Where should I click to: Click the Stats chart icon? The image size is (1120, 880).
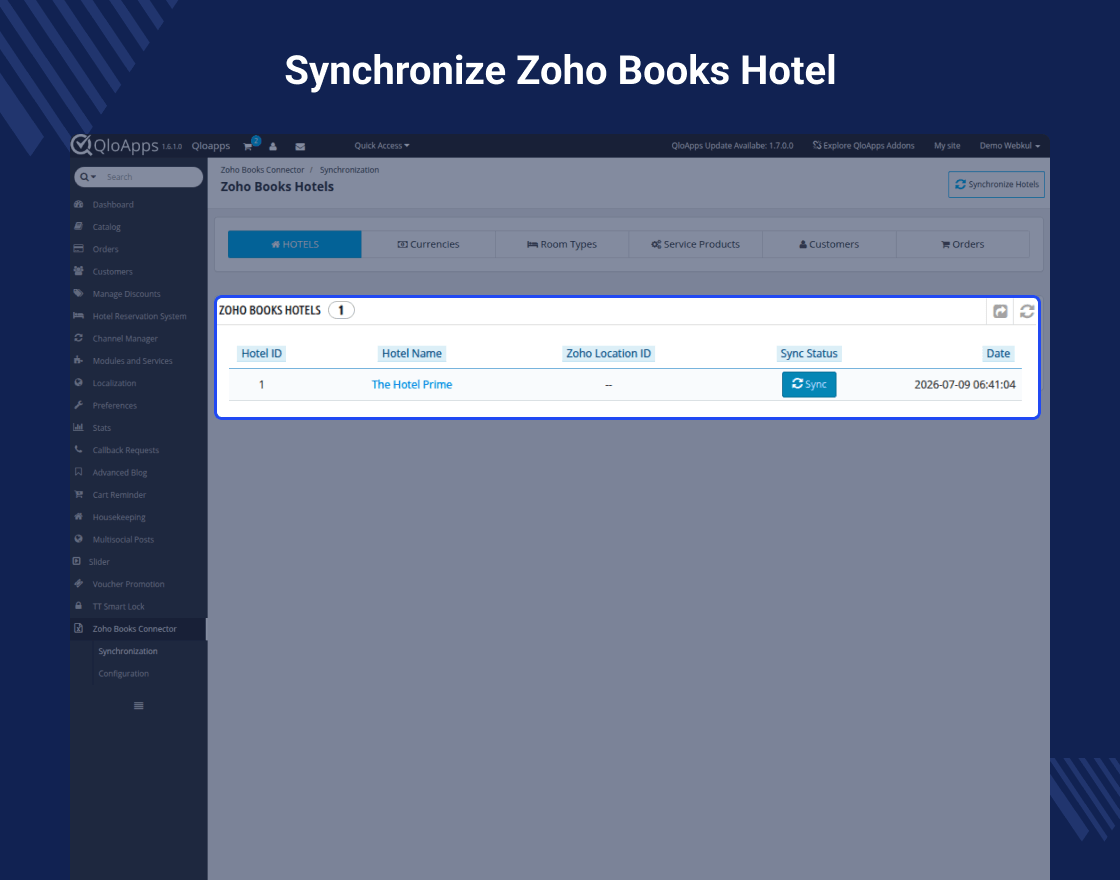point(79,427)
